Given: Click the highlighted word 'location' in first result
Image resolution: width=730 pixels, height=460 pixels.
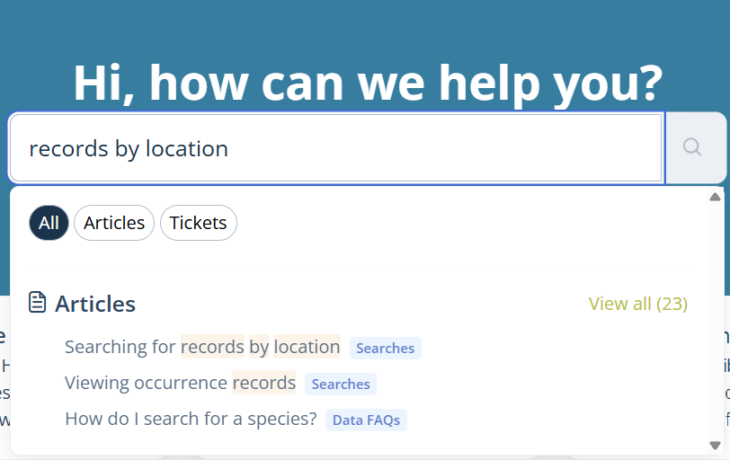Looking at the screenshot, I should [x=307, y=347].
